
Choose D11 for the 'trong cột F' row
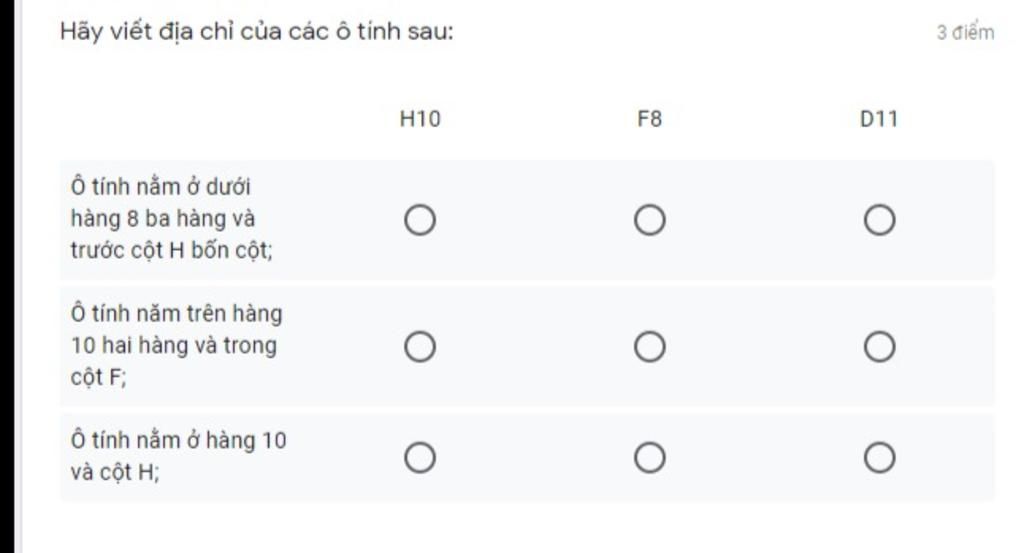coord(879,347)
